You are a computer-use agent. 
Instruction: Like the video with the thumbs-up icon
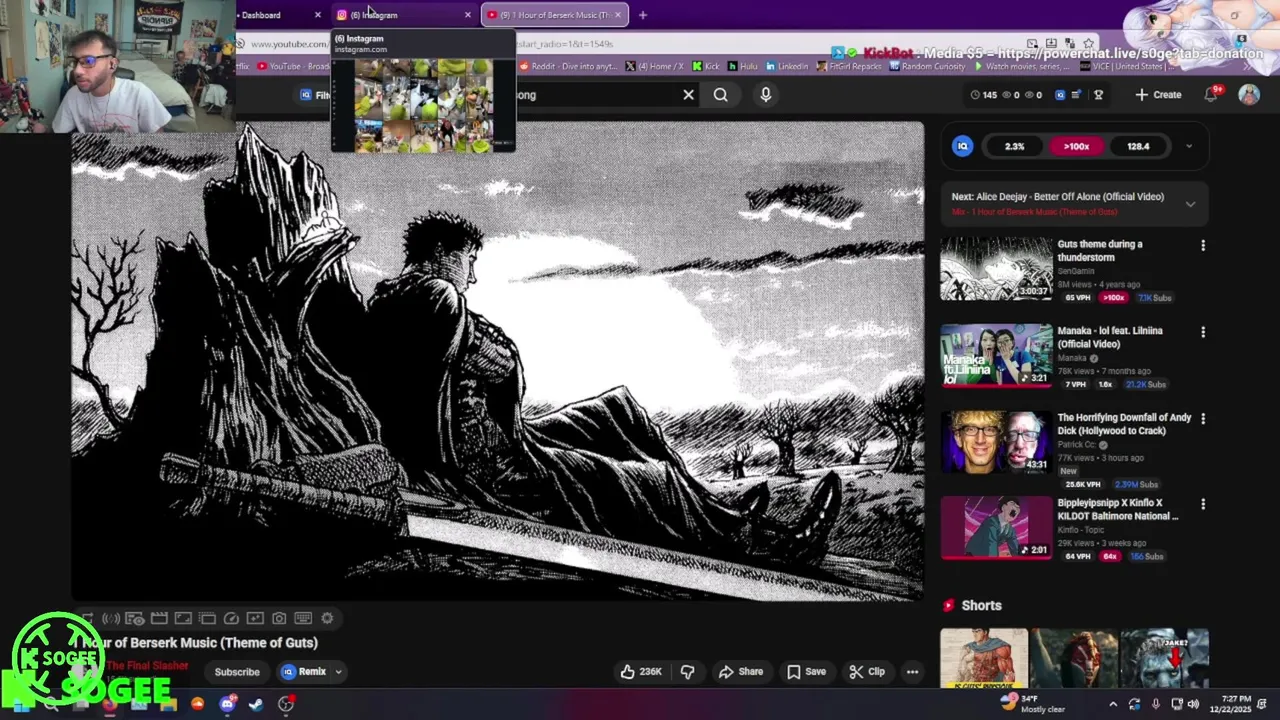point(641,672)
